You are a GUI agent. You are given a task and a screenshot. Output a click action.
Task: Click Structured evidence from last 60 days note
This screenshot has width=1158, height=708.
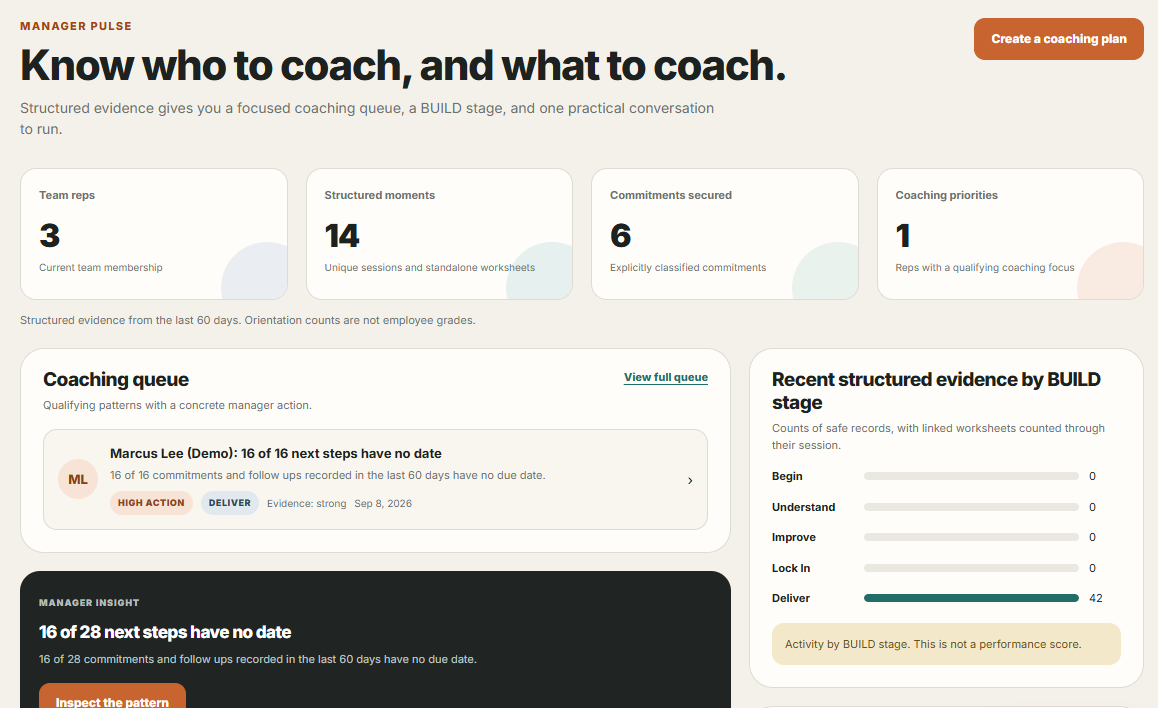click(247, 320)
